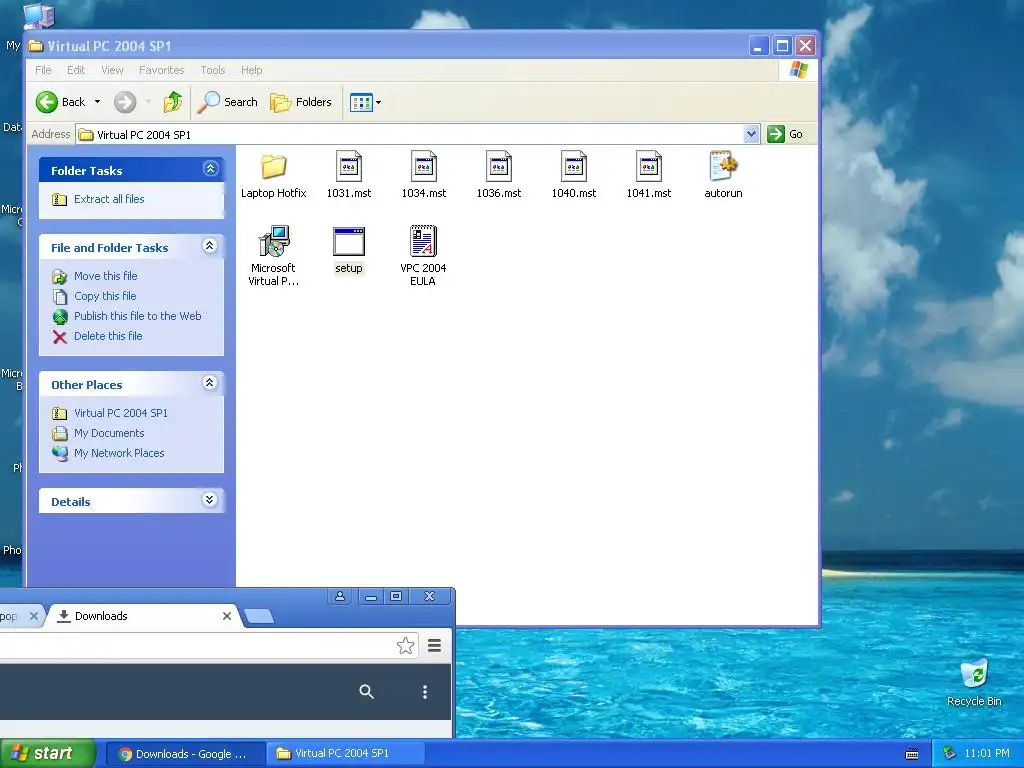Click the keyboard icon in the taskbar
Screen dimensions: 1024x768
coord(912,754)
